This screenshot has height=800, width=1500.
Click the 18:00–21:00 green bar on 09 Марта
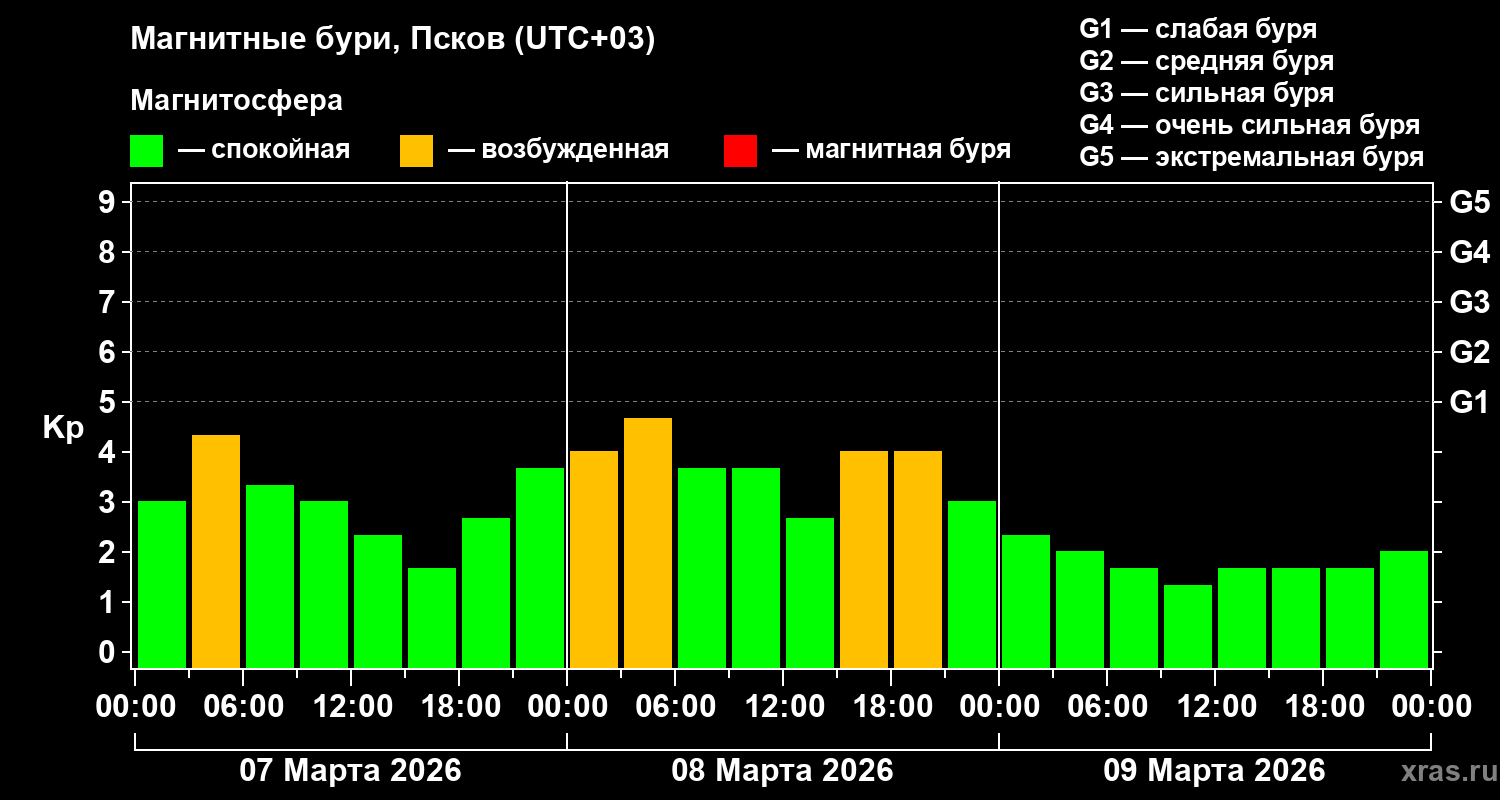click(x=1350, y=618)
